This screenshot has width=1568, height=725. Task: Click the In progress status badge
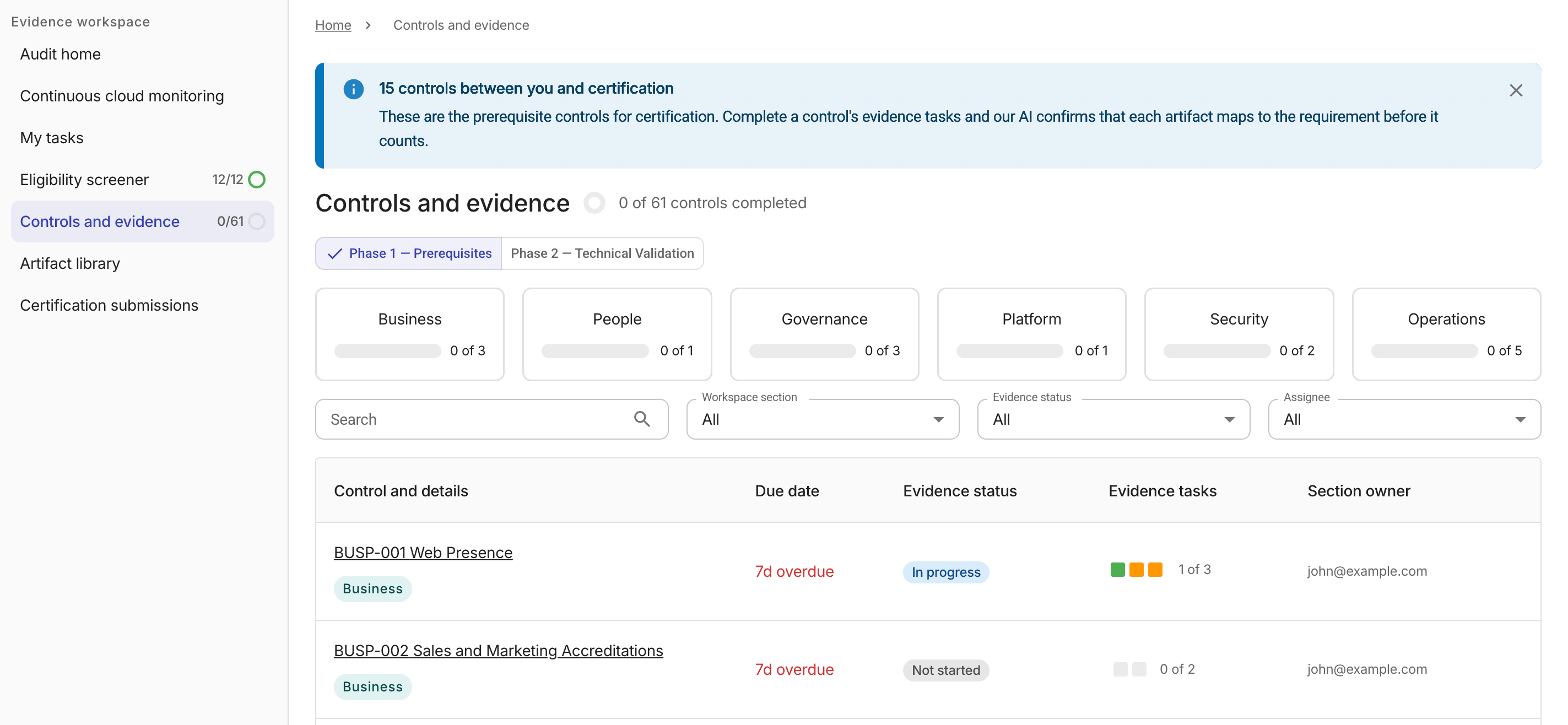pyautogui.click(x=945, y=572)
